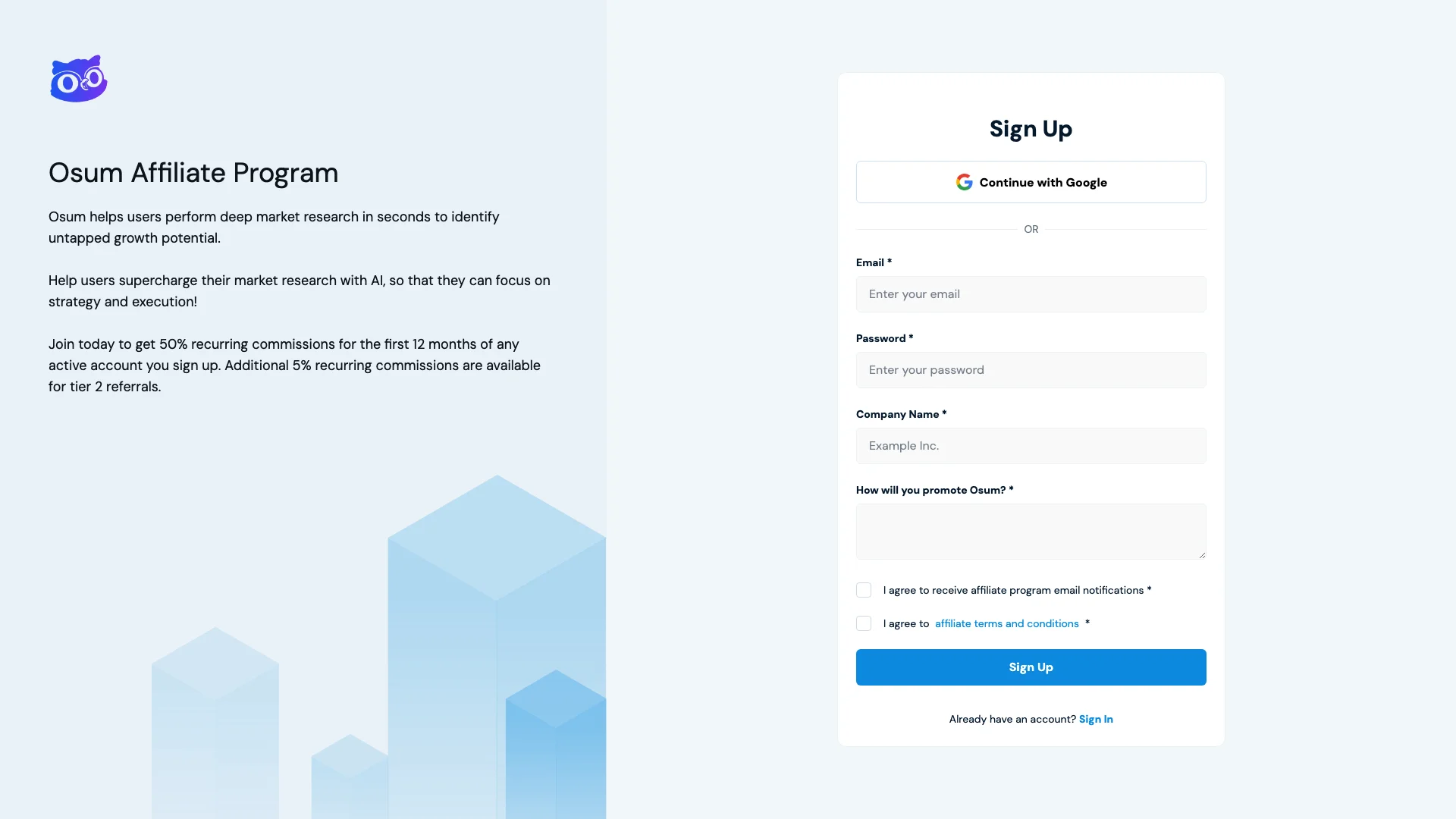Click the password input field

[1031, 369]
